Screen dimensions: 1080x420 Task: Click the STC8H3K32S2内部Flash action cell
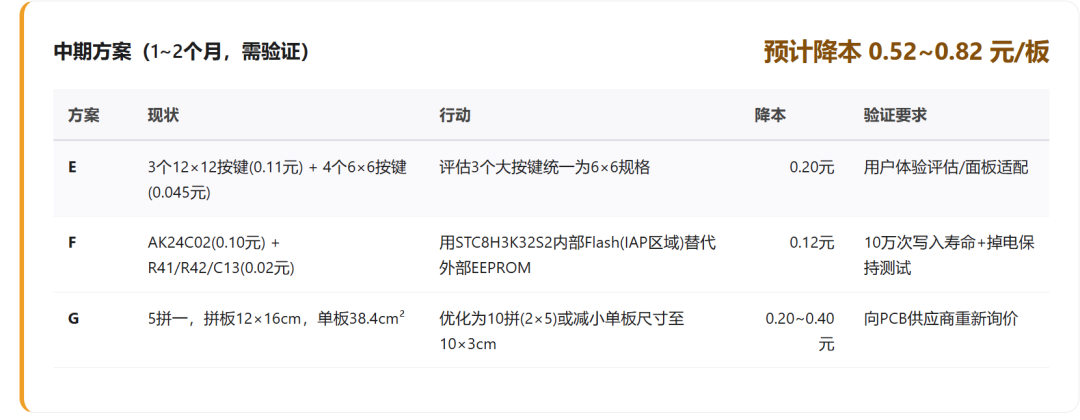coord(578,255)
